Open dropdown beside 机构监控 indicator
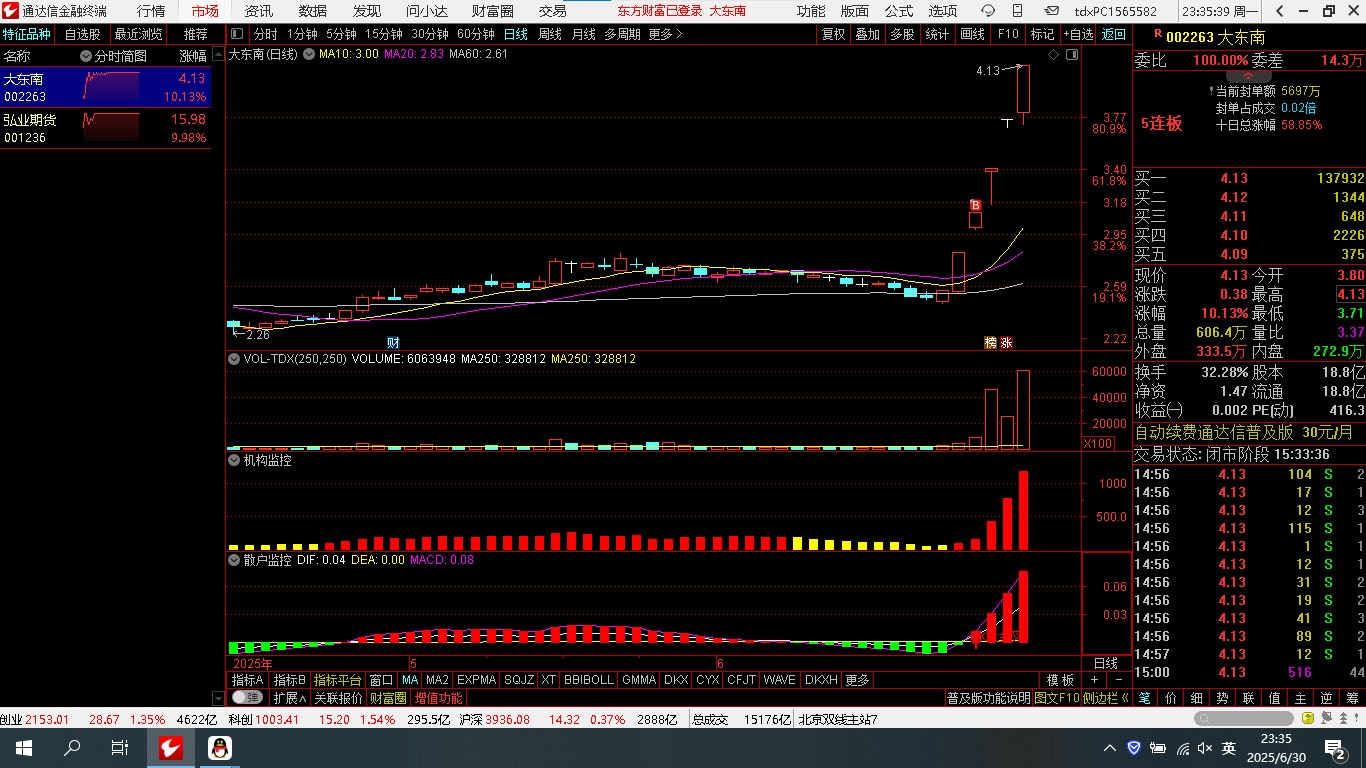This screenshot has width=1366, height=768. coord(234,461)
